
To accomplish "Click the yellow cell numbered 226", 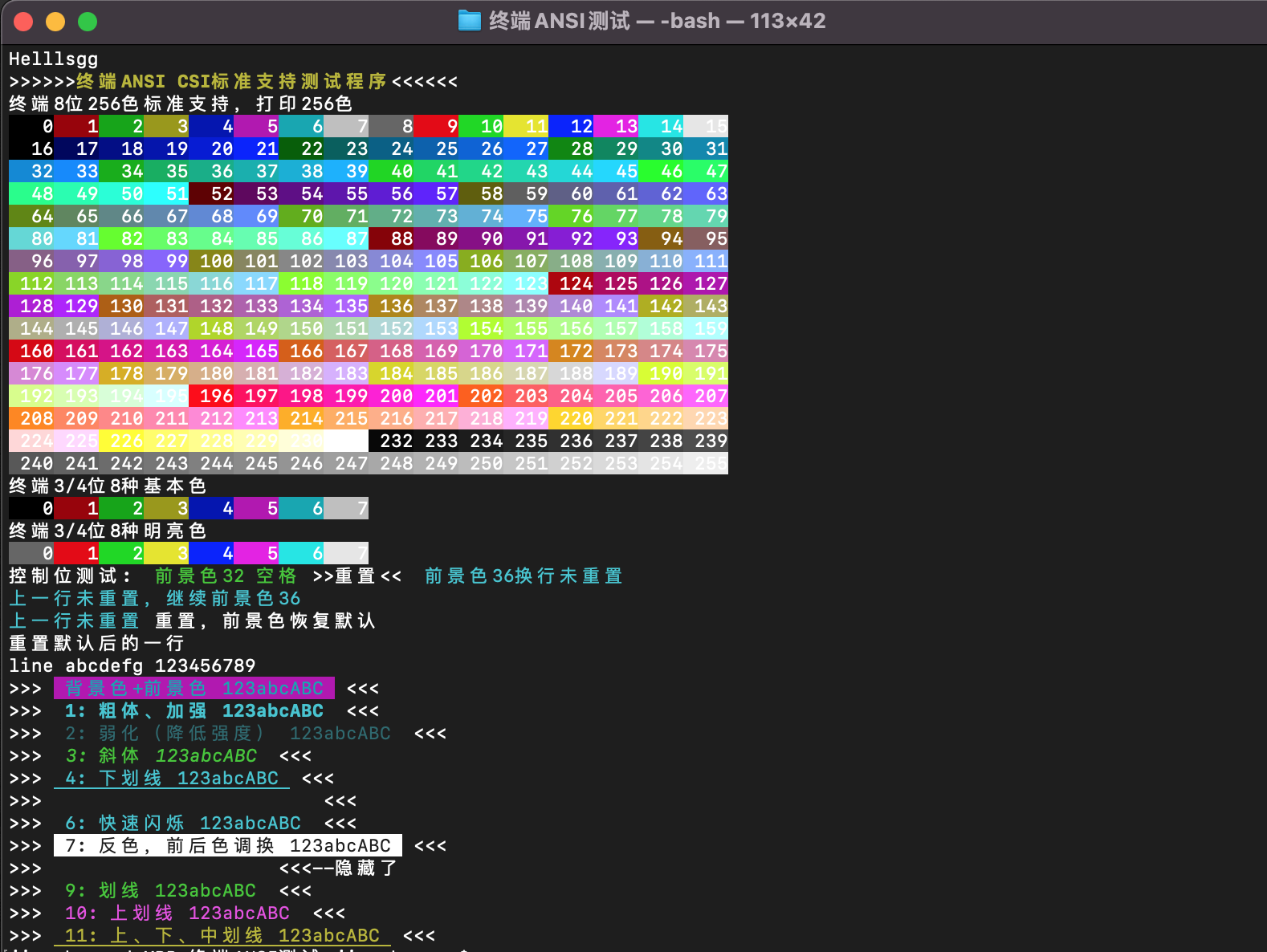I will 121,441.
